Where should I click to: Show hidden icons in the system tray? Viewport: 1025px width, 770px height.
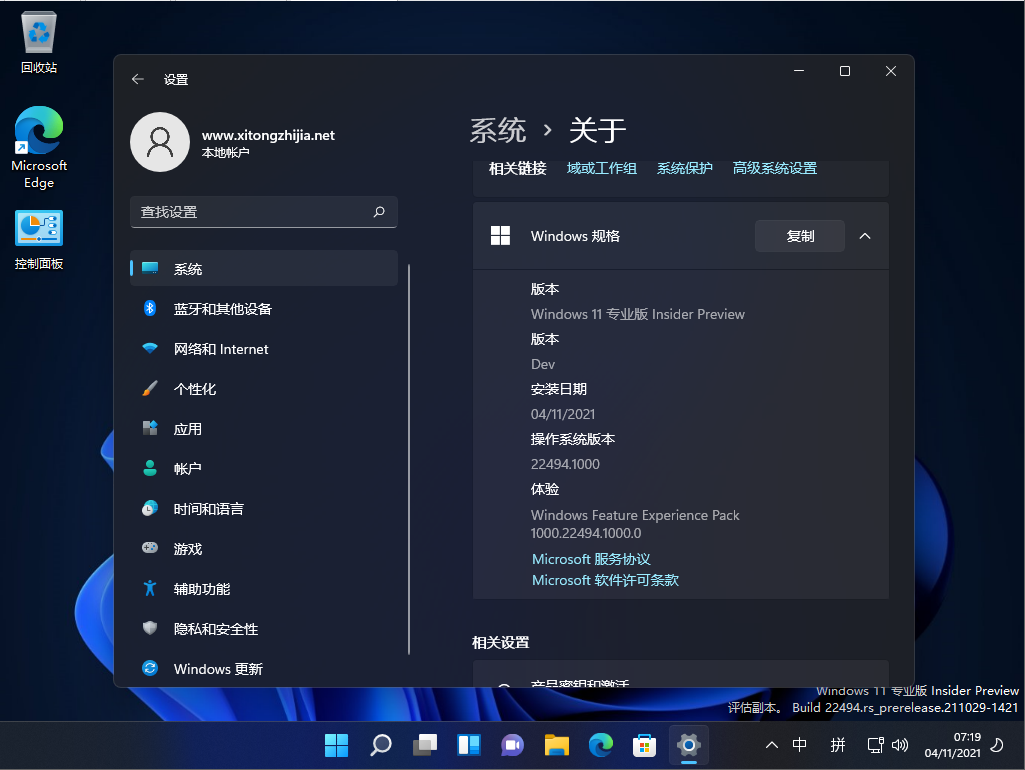point(771,745)
